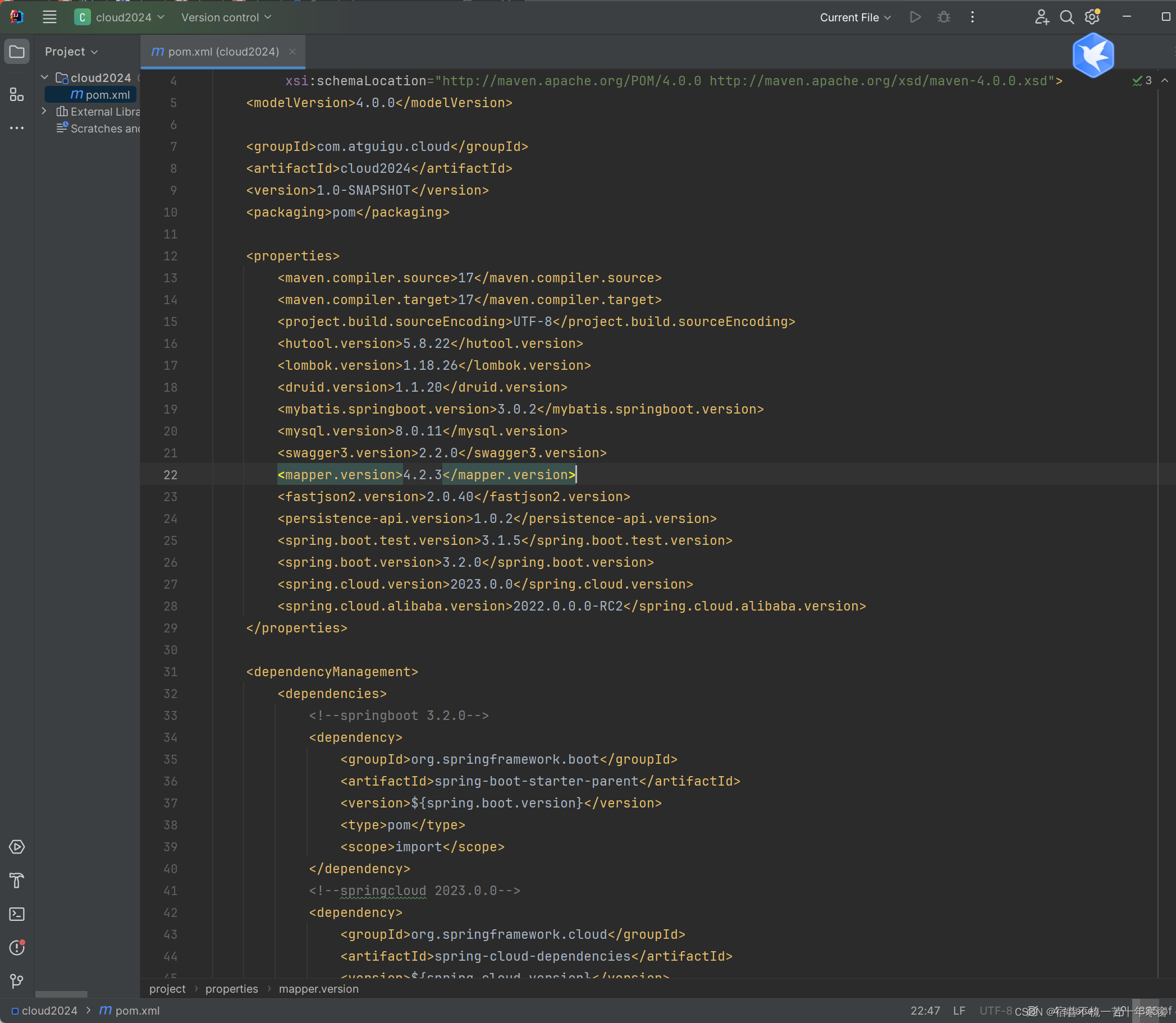Screen dimensions: 1176x1023
Task: Open the Problems tool window
Action: pyautogui.click(x=17, y=948)
